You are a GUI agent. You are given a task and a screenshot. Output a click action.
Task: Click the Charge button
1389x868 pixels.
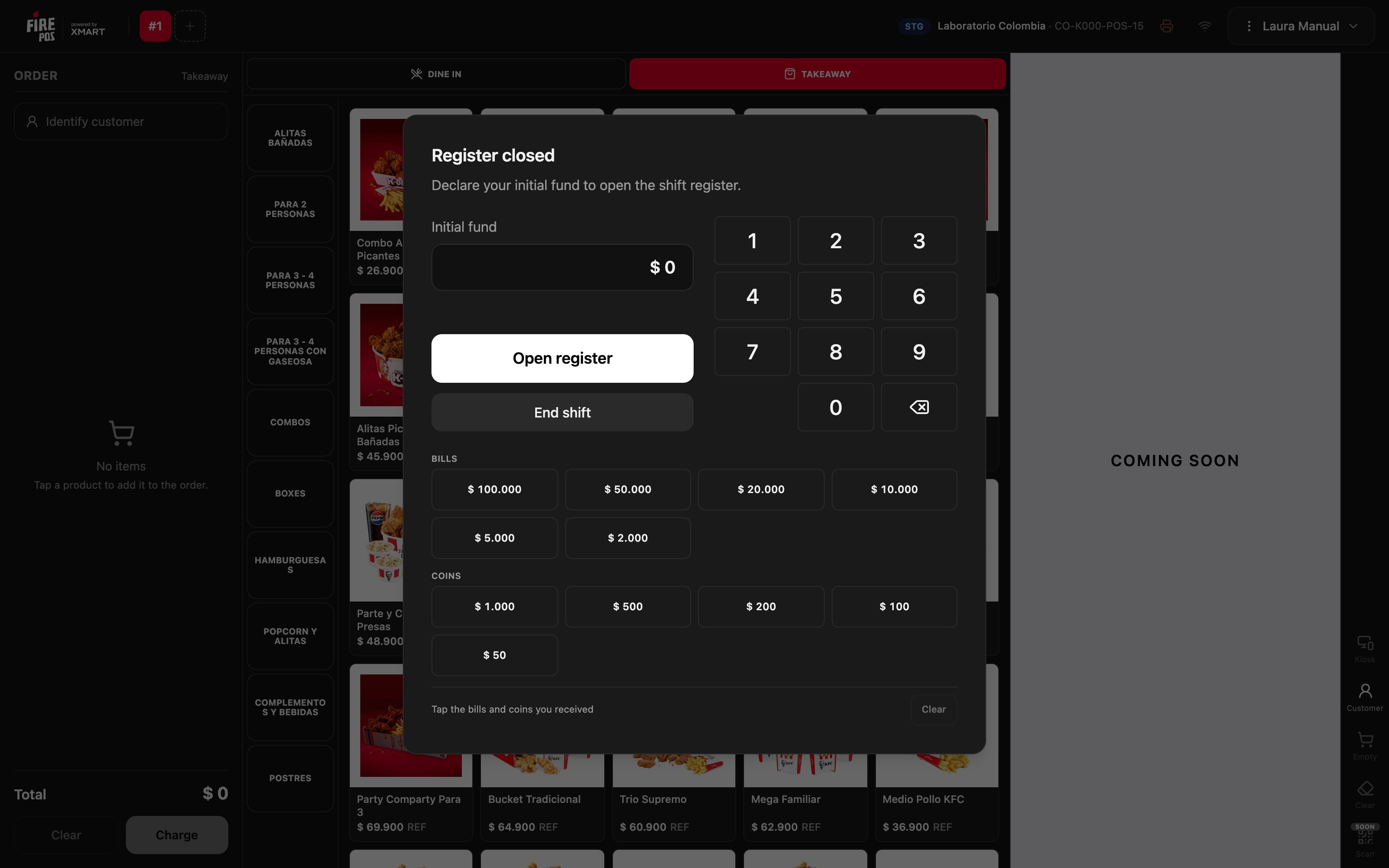[x=177, y=835]
